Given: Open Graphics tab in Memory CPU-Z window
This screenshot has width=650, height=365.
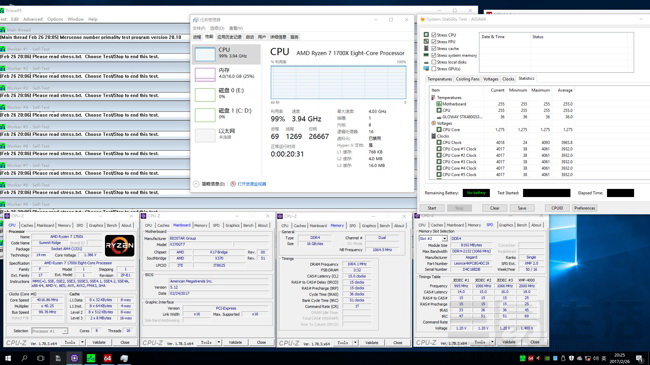Looking at the screenshot, I should point(369,225).
